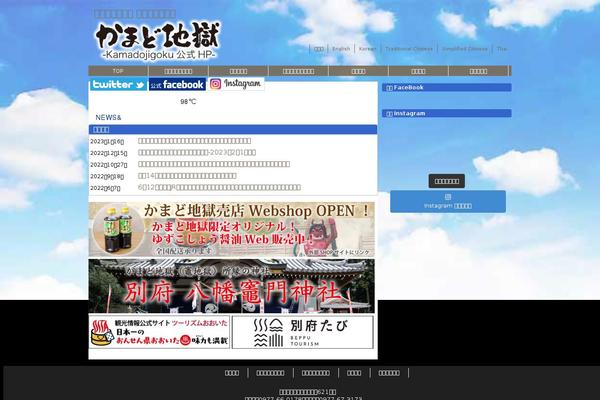Click the かまど地獄 Kamadojigoku site logo
This screenshot has width=600, height=400.
[157, 41]
